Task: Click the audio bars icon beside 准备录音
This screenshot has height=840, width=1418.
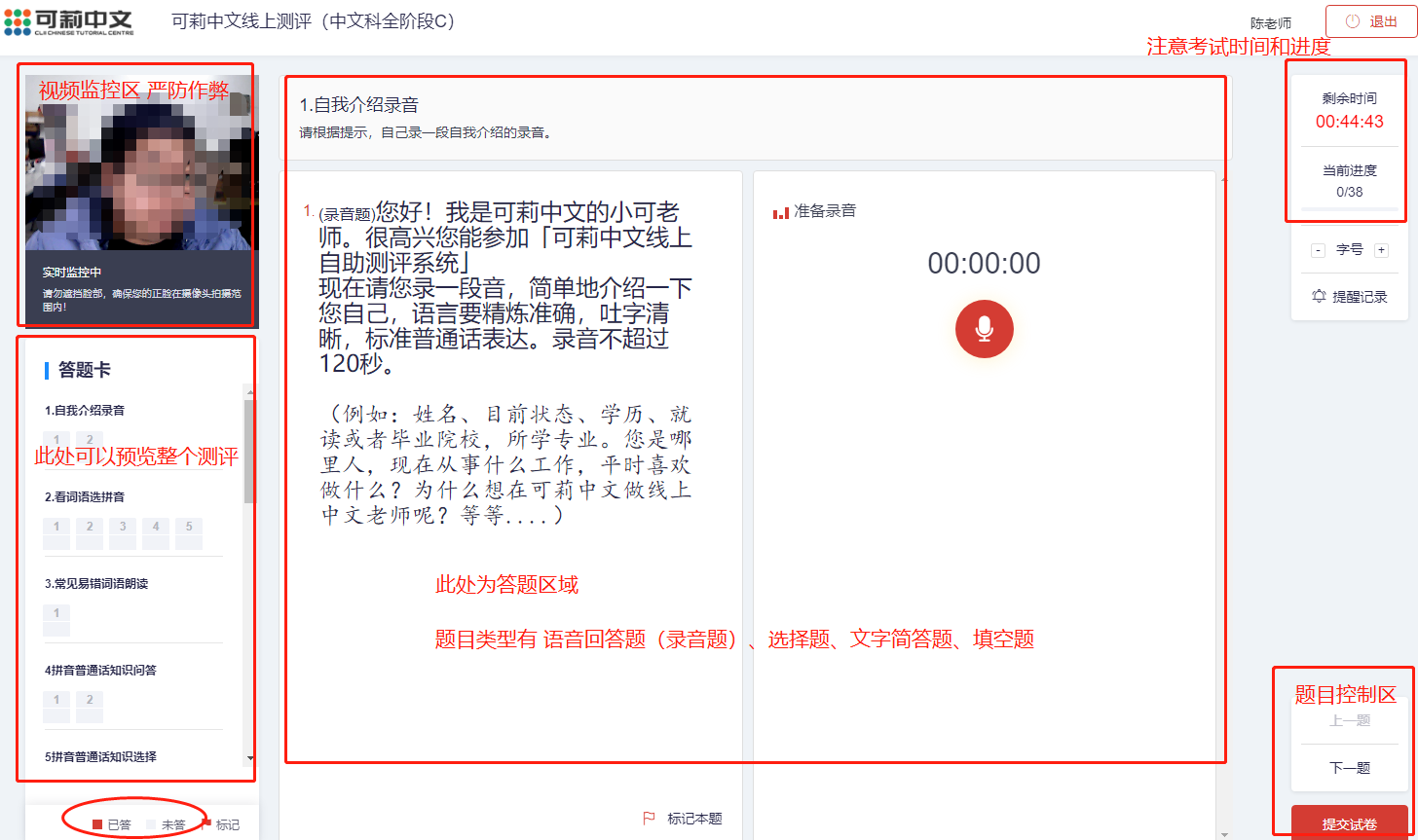Action: [780, 211]
